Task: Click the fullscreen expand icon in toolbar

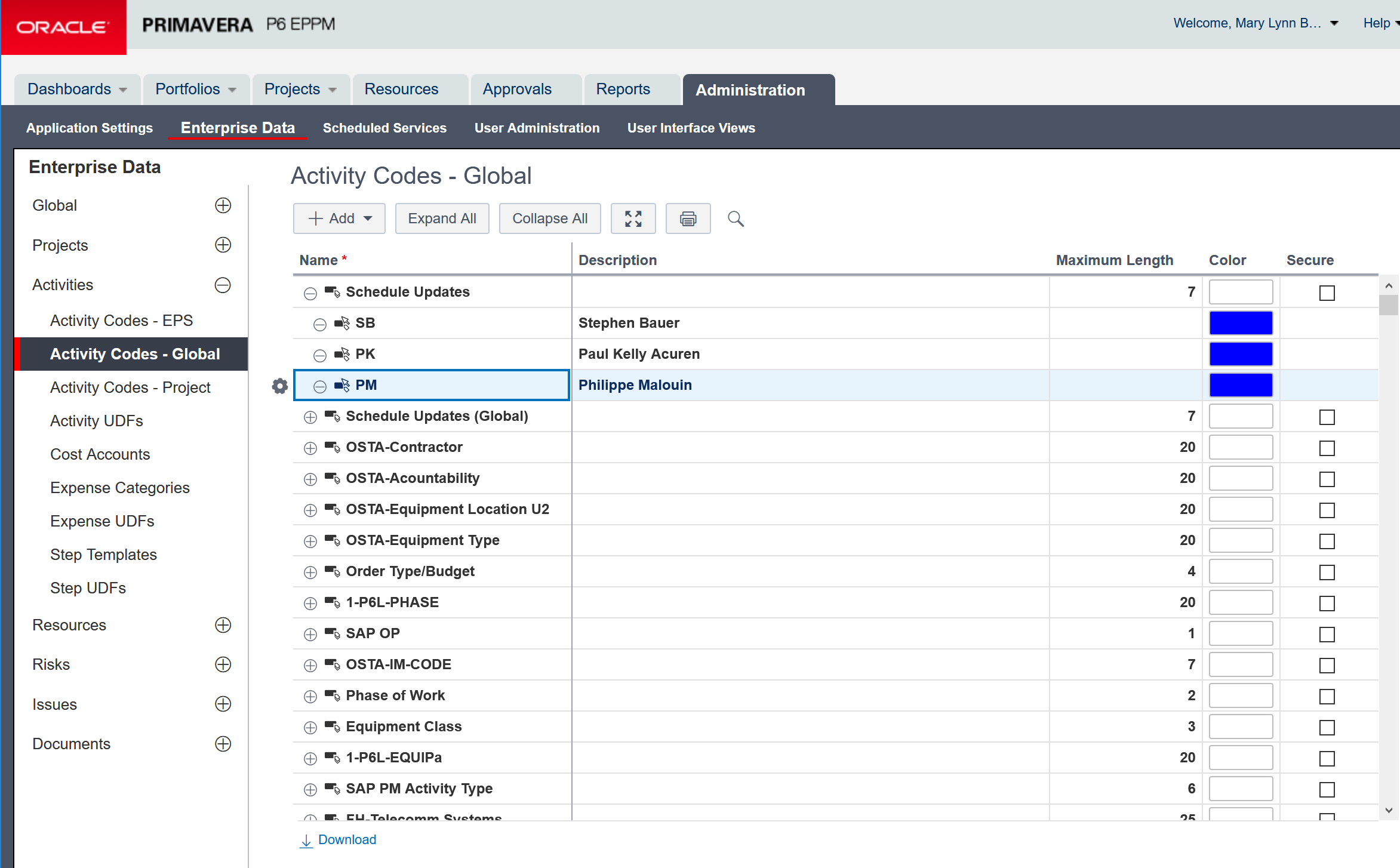Action: point(633,218)
